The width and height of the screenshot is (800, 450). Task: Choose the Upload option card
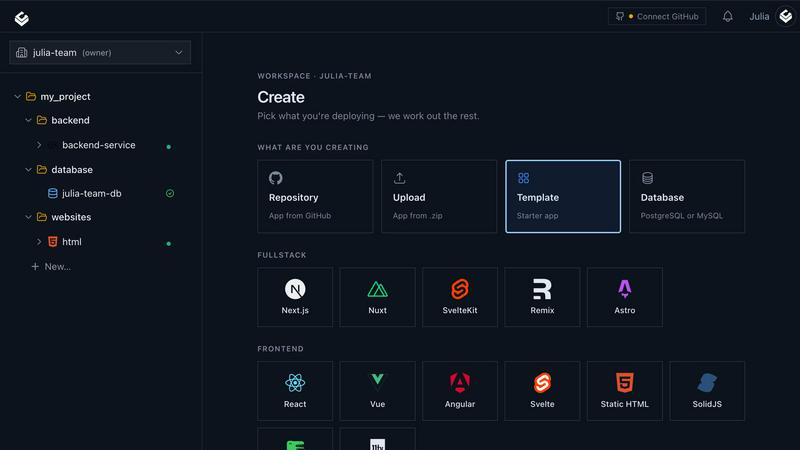439,196
